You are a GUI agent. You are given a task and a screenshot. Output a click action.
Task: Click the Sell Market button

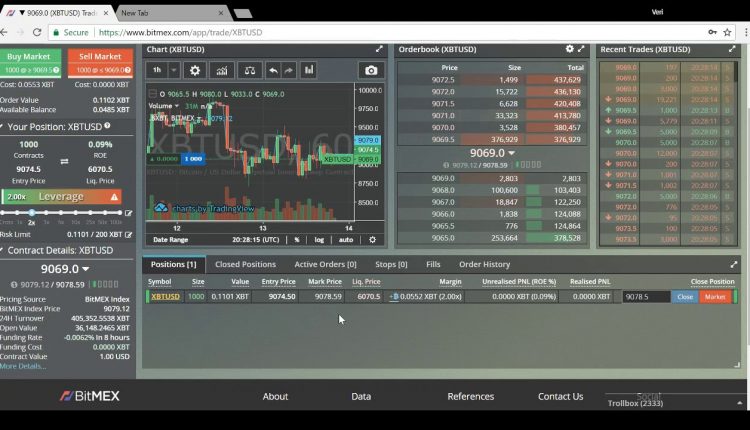point(100,62)
